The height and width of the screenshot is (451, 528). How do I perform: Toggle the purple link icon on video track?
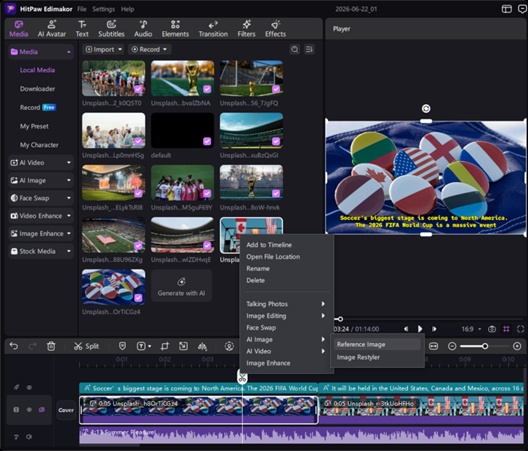tap(42, 410)
